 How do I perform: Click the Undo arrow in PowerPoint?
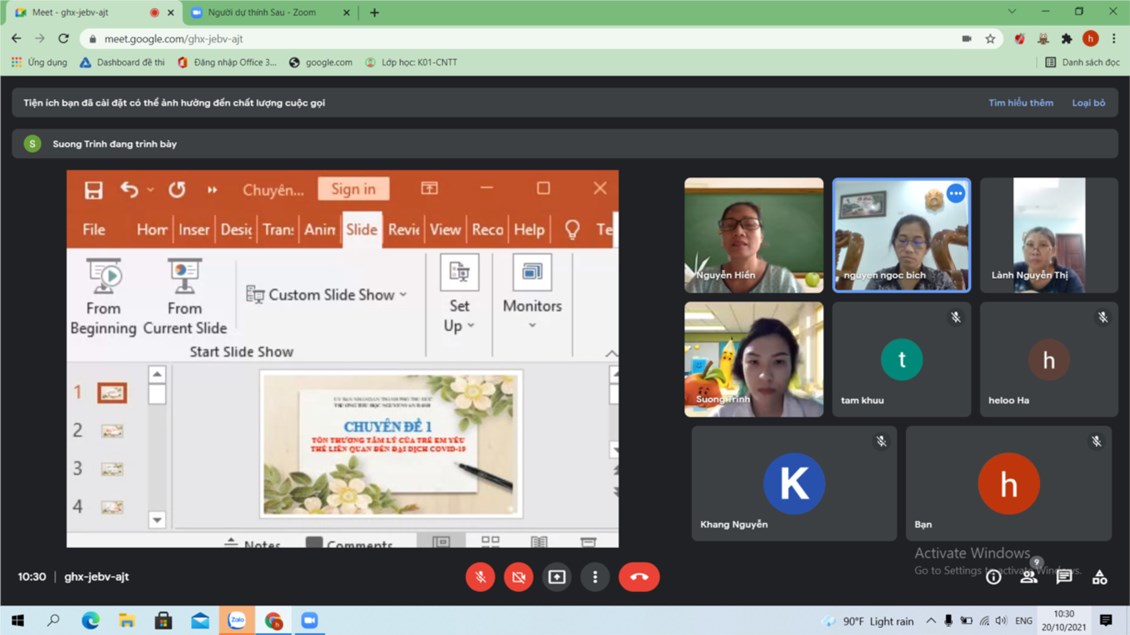[x=129, y=190]
